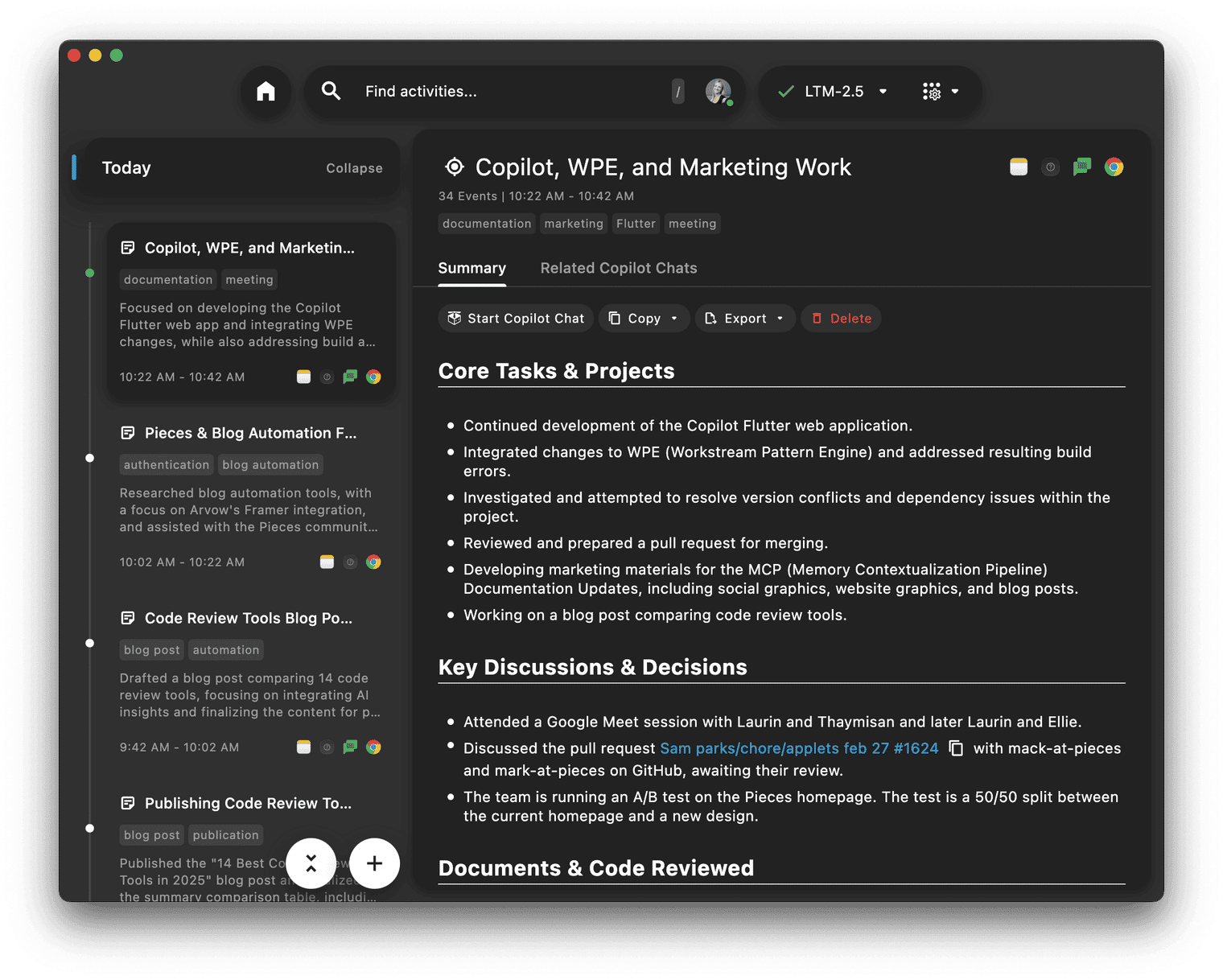
Task: Switch to the Summary tab
Action: 472,268
